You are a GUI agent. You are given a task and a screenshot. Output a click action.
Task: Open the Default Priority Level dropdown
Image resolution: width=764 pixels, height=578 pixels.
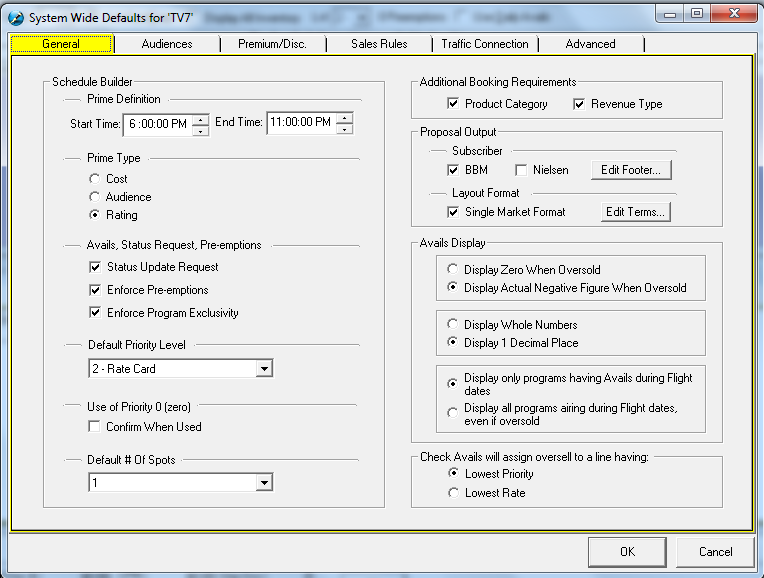pos(264,369)
